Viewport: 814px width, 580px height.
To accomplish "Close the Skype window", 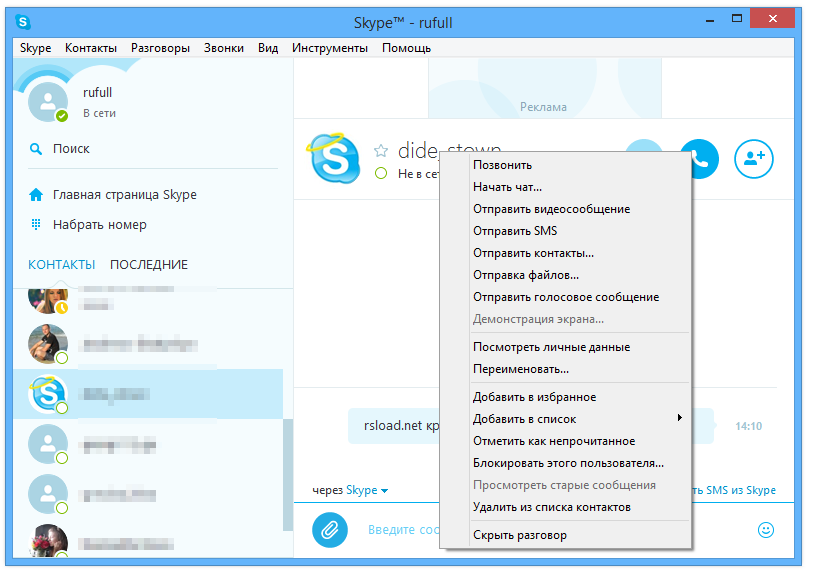I will (x=772, y=19).
